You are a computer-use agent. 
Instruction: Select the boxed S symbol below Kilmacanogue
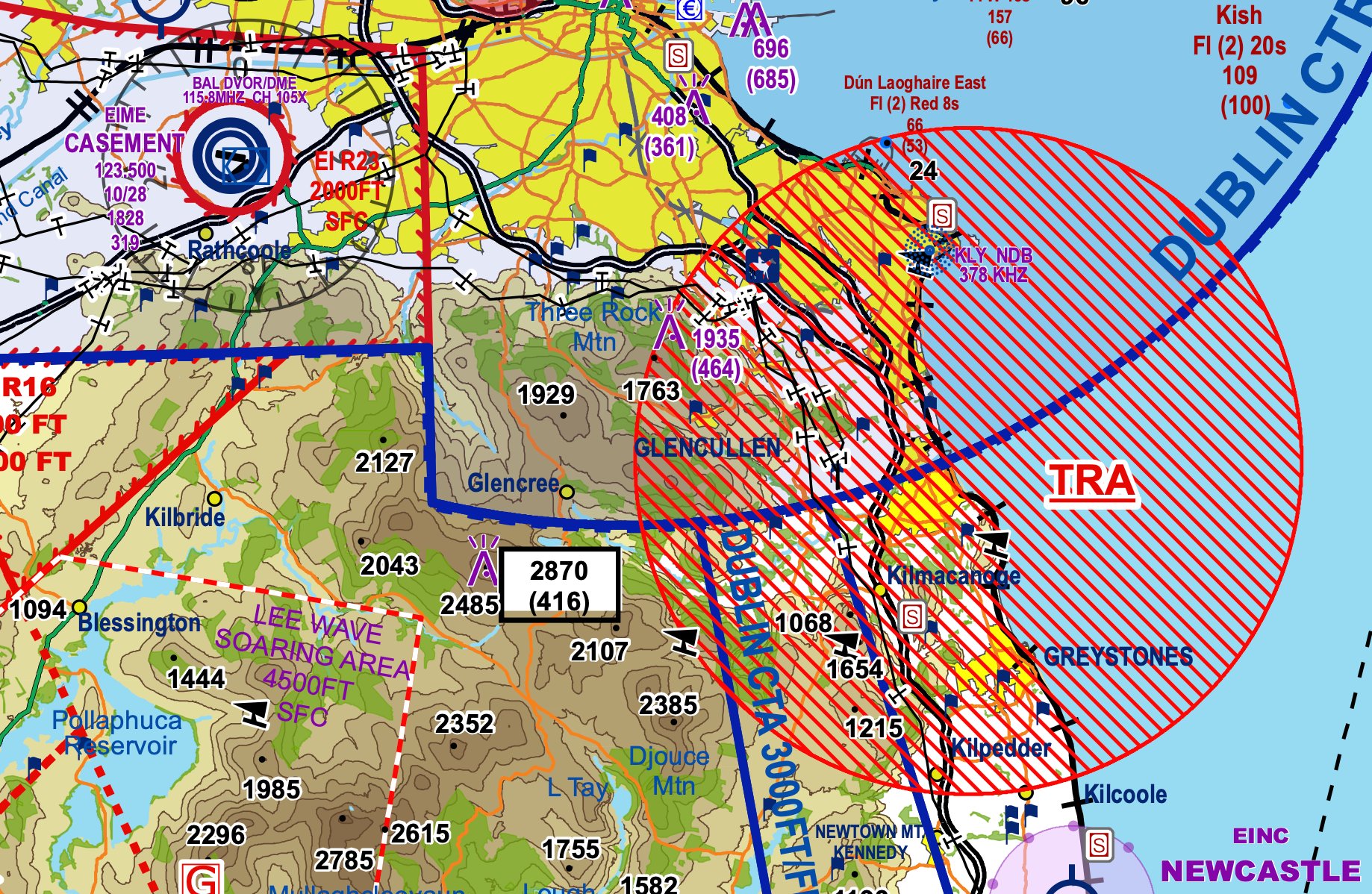pyautogui.click(x=912, y=617)
